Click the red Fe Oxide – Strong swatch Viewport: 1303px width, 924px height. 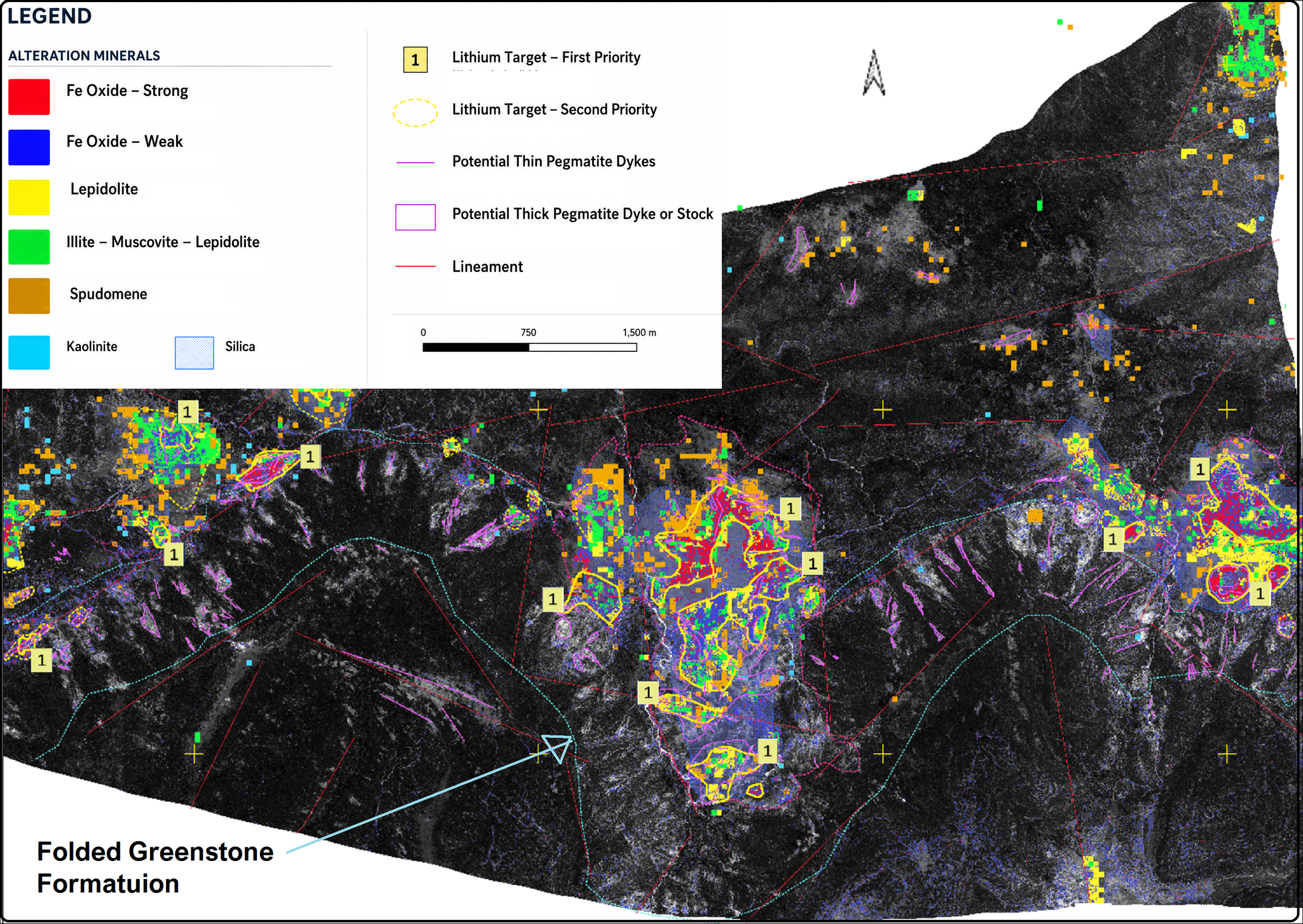(29, 97)
